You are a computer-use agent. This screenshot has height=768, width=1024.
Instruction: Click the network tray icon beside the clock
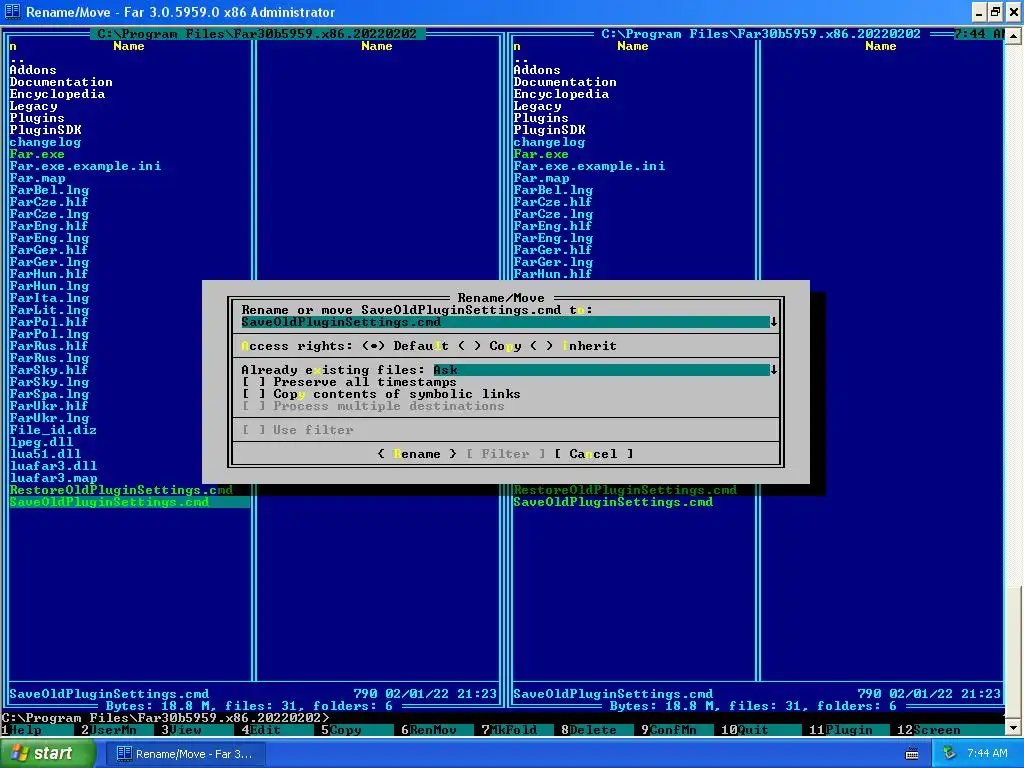coord(949,754)
